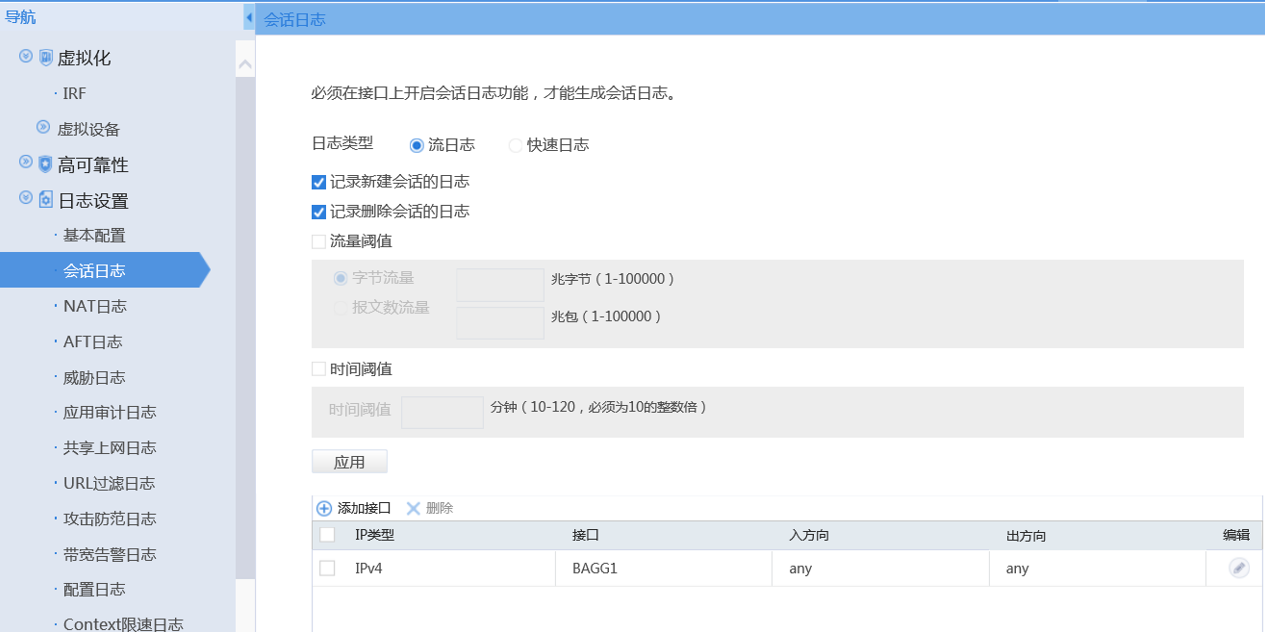Click the X icon beside 删除

[413, 508]
